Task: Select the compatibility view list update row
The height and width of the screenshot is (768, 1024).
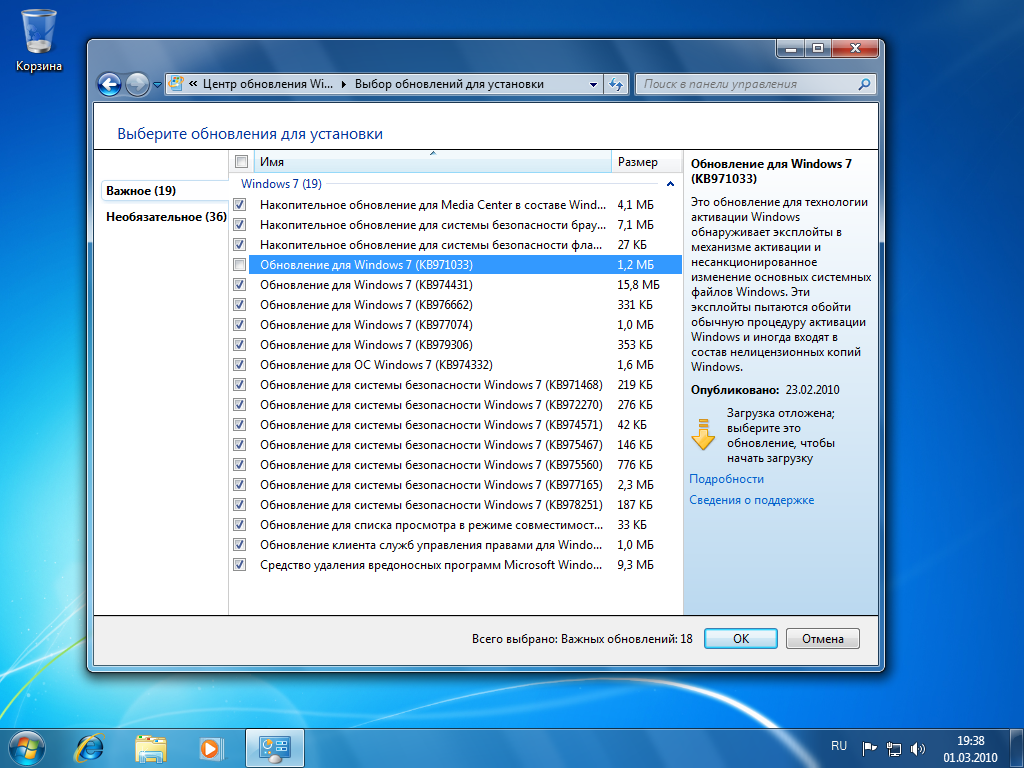Action: 456,525
